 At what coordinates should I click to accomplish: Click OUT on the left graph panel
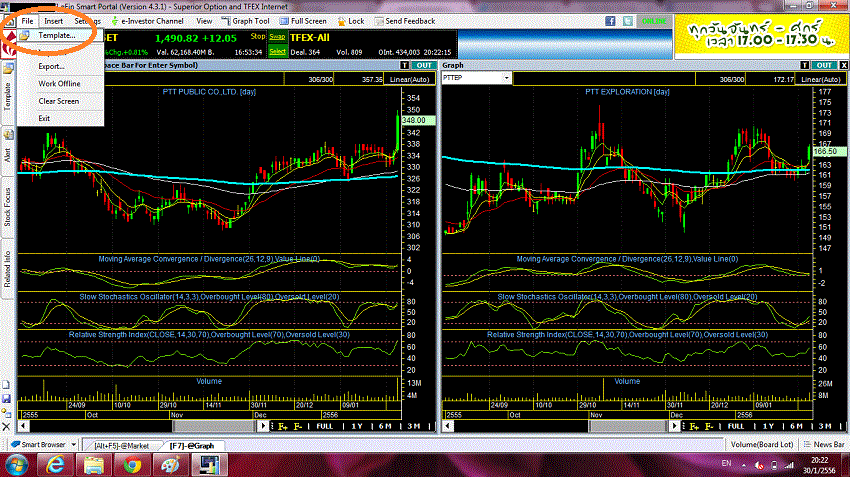coord(424,65)
